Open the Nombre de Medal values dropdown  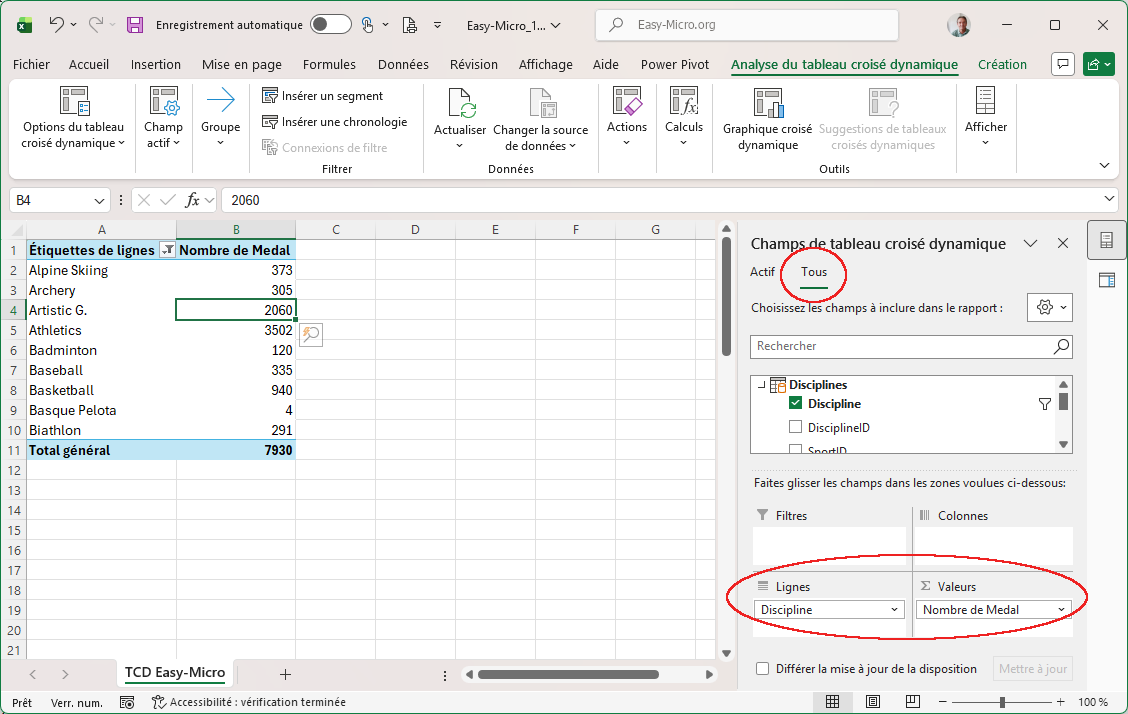coord(1060,610)
